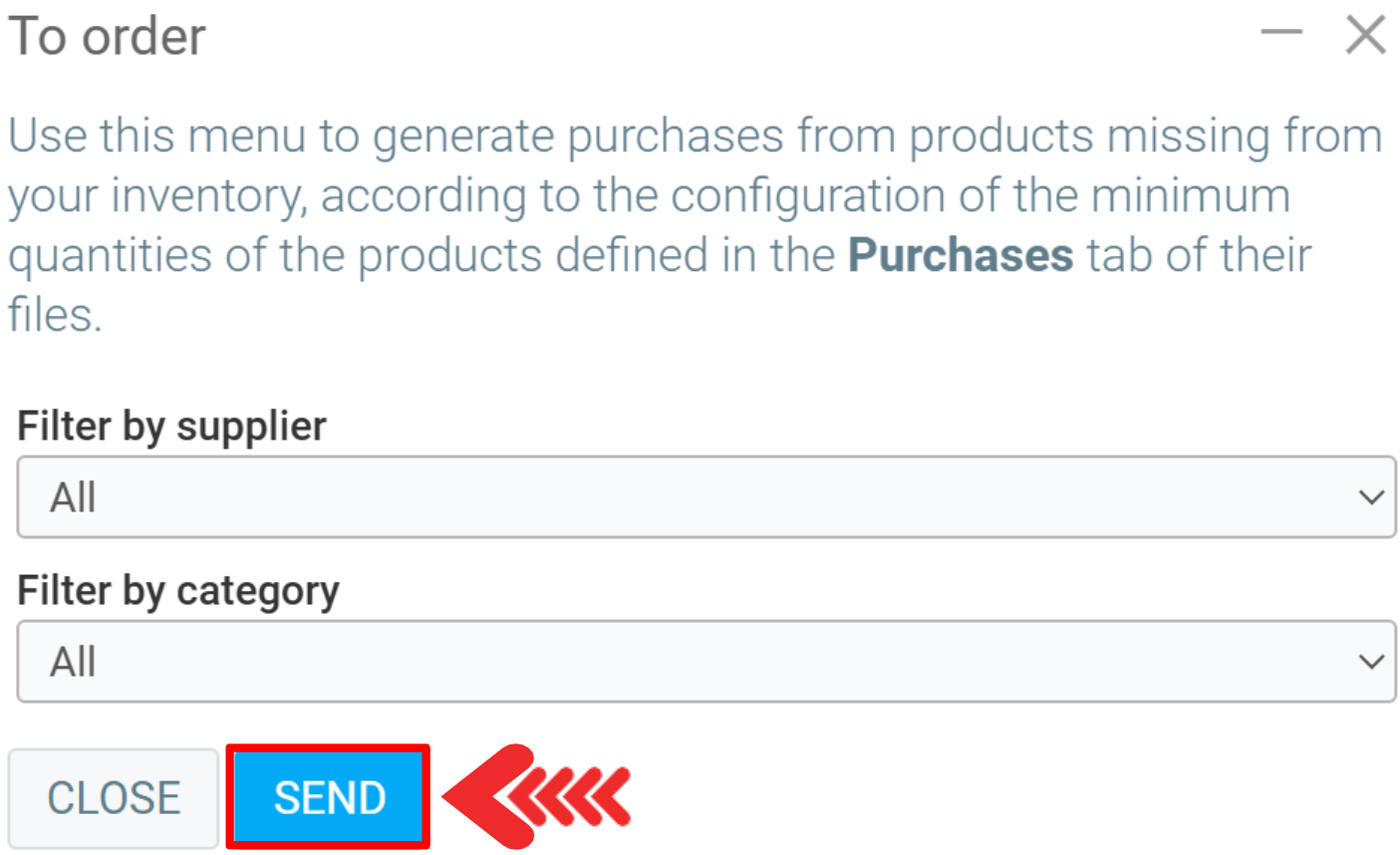Click the word "quantities" in the description
The image size is (1400, 855).
(x=110, y=255)
